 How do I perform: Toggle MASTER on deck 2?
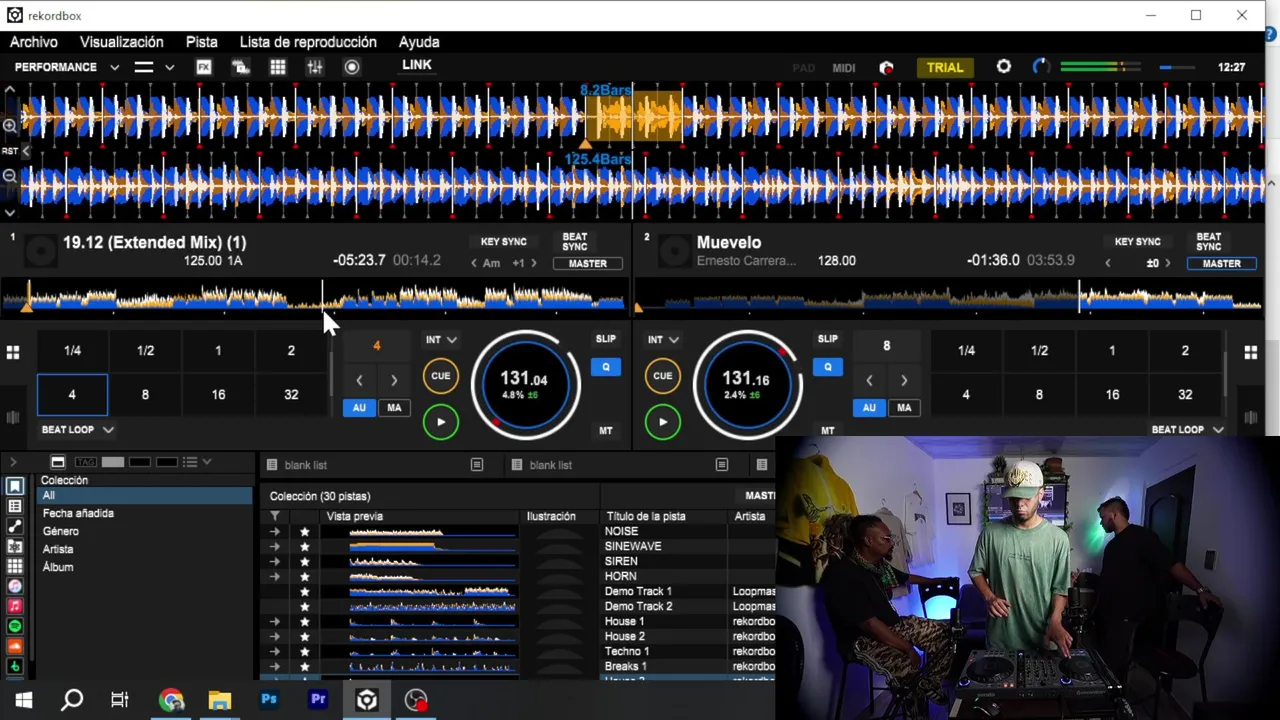[x=1222, y=264]
